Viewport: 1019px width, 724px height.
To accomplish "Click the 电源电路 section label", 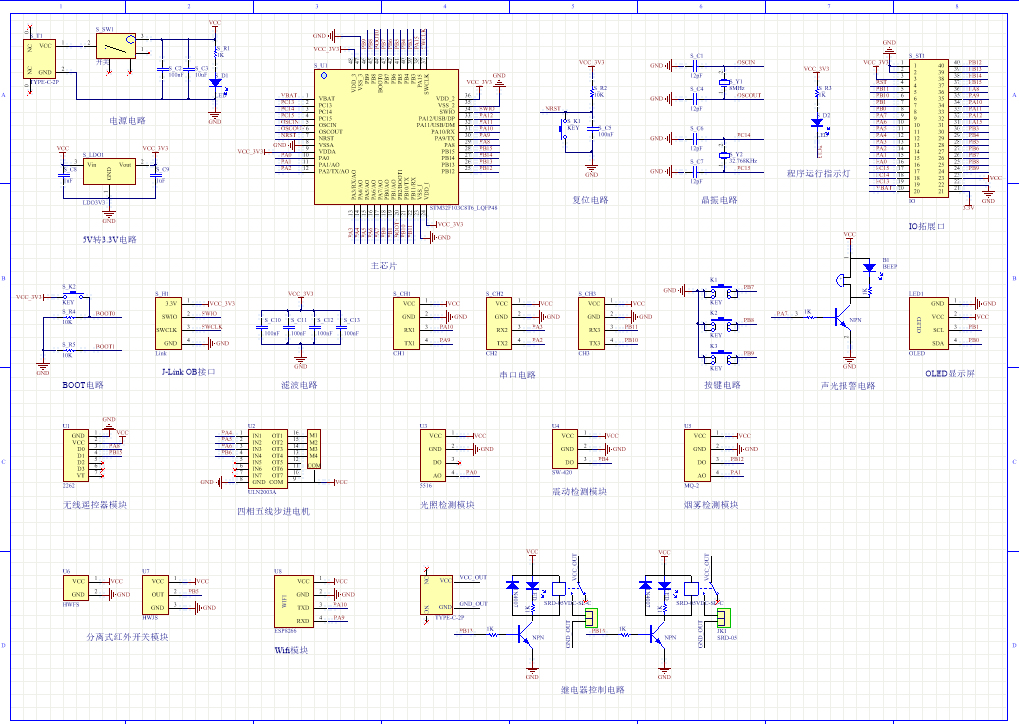I will [127, 119].
